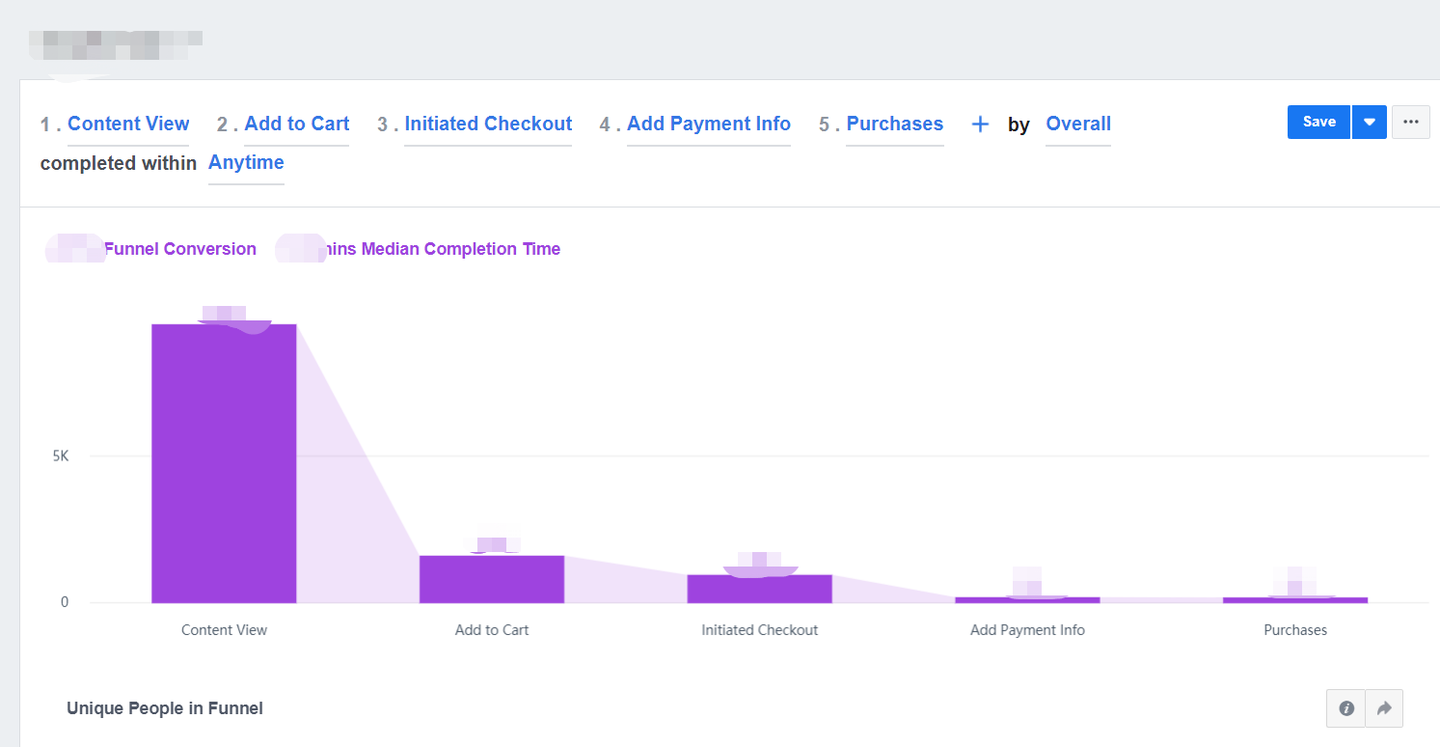Open the Overall breakdown dropdown
This screenshot has height=747, width=1440.
click(x=1078, y=124)
